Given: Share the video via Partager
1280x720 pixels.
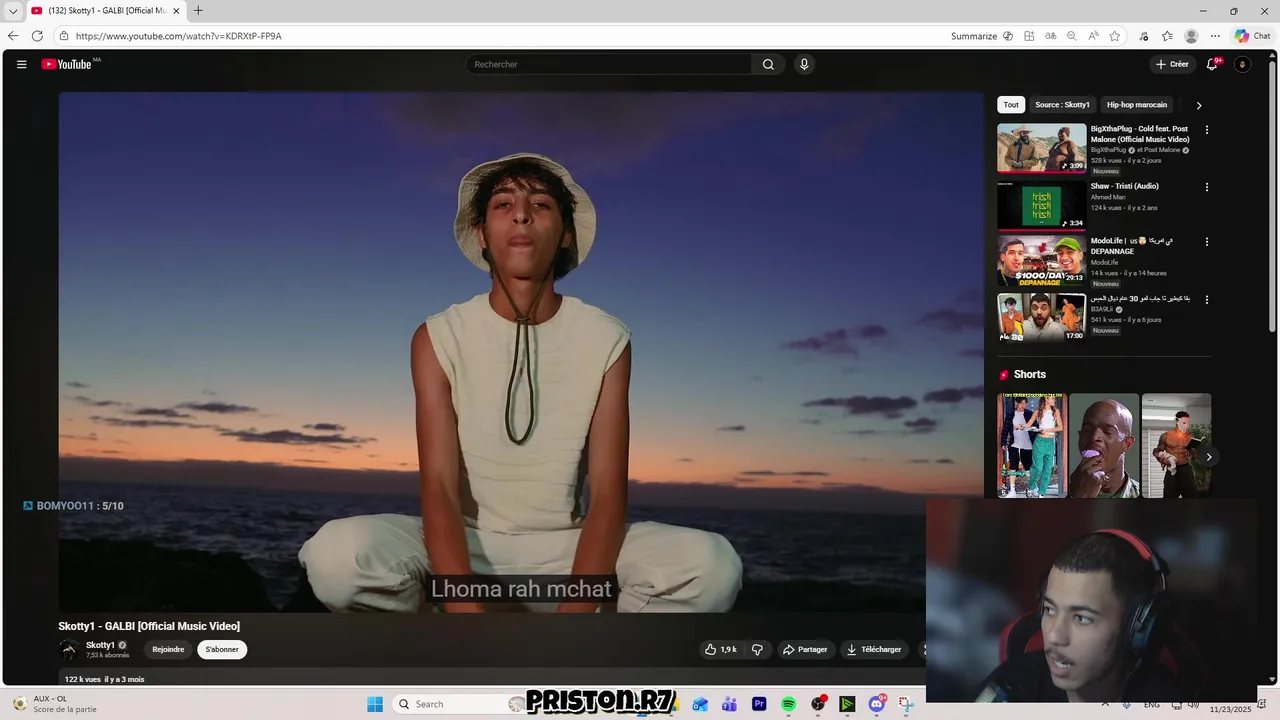Looking at the screenshot, I should [x=805, y=649].
